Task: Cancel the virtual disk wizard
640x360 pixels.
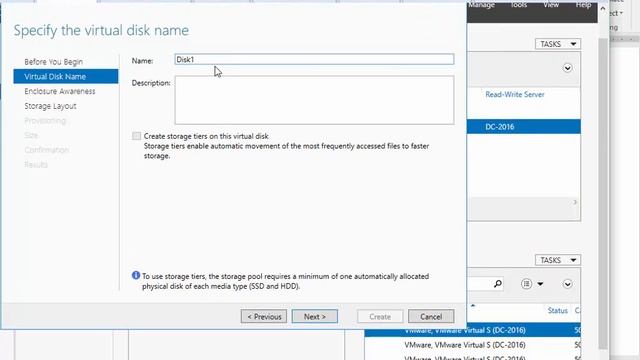Action: (431, 316)
